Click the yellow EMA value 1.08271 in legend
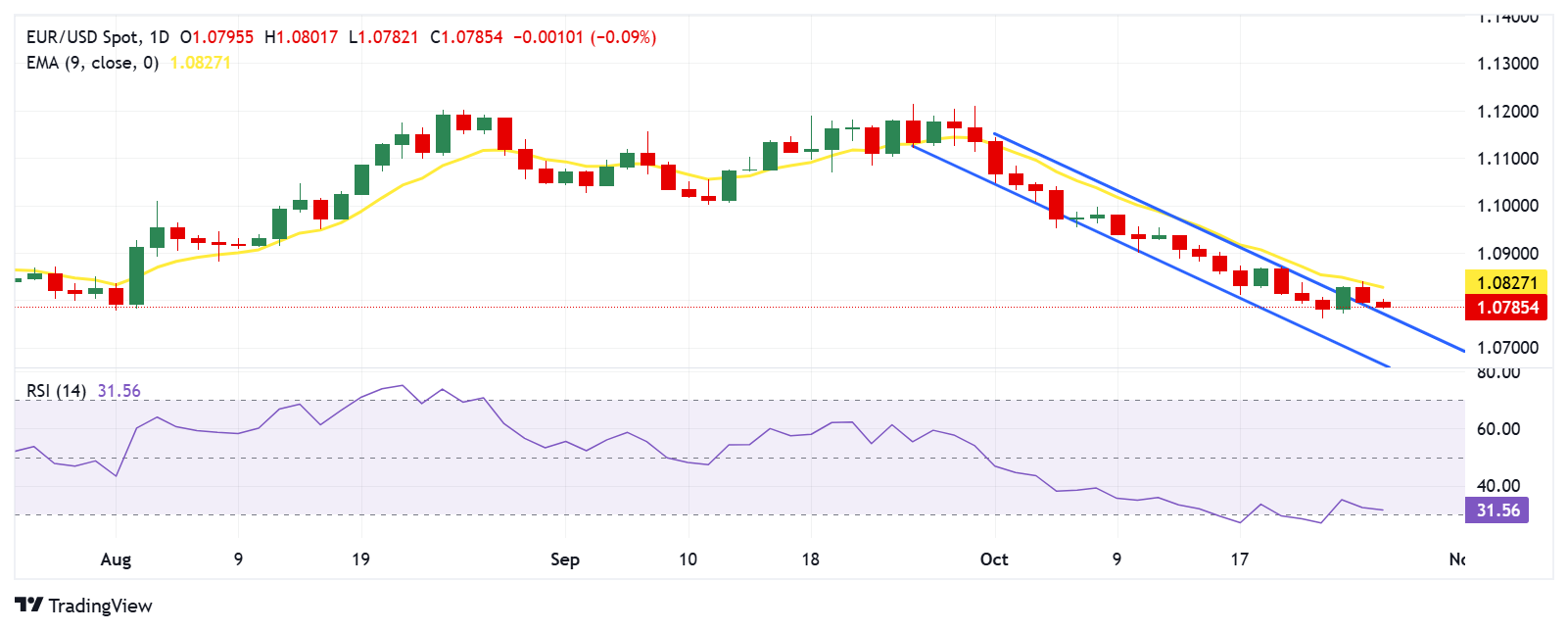Screen dimensions: 1568x631 coord(200,63)
